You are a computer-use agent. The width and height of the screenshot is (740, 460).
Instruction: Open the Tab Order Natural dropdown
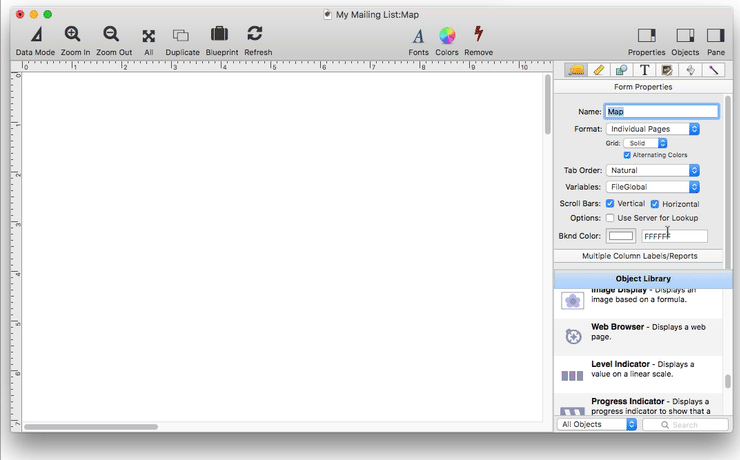point(653,170)
